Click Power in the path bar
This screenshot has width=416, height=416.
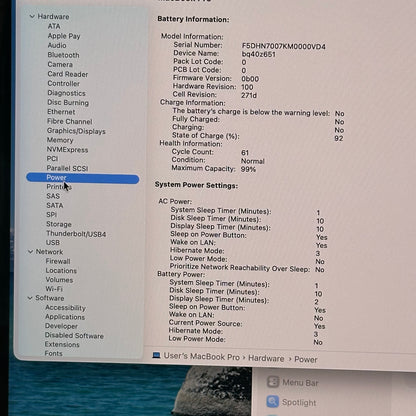click(x=306, y=360)
